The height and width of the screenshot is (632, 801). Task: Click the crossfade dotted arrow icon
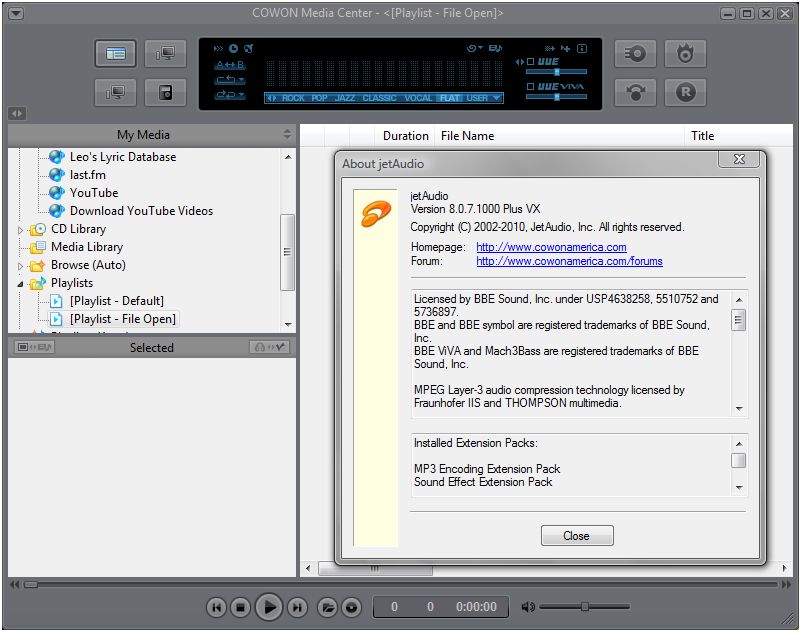coord(550,49)
